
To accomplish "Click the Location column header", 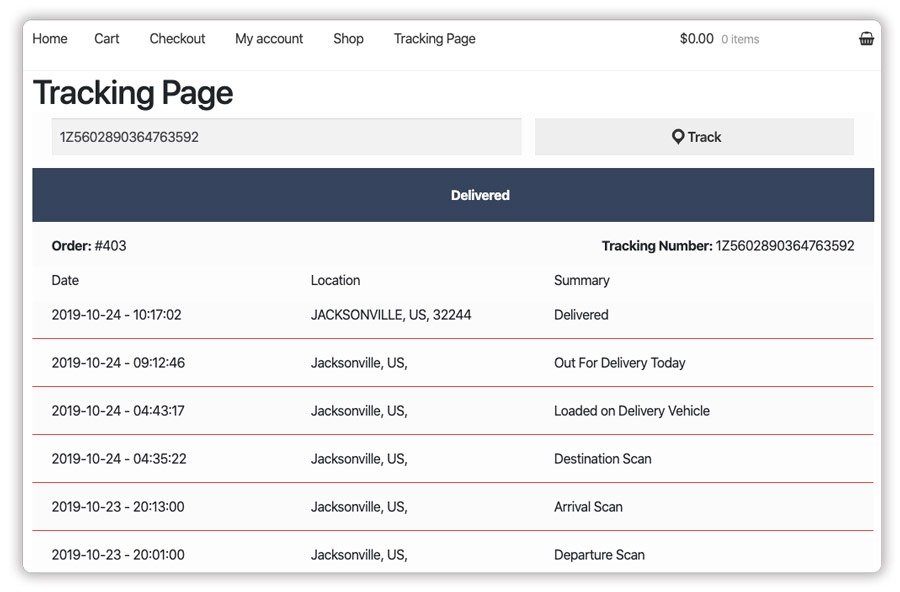I will pyautogui.click(x=335, y=280).
